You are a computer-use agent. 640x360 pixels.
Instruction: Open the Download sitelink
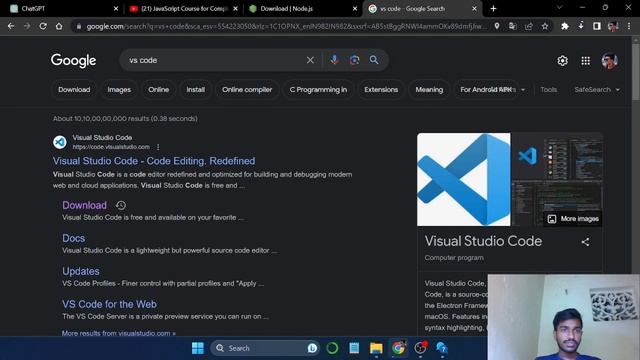pos(84,205)
